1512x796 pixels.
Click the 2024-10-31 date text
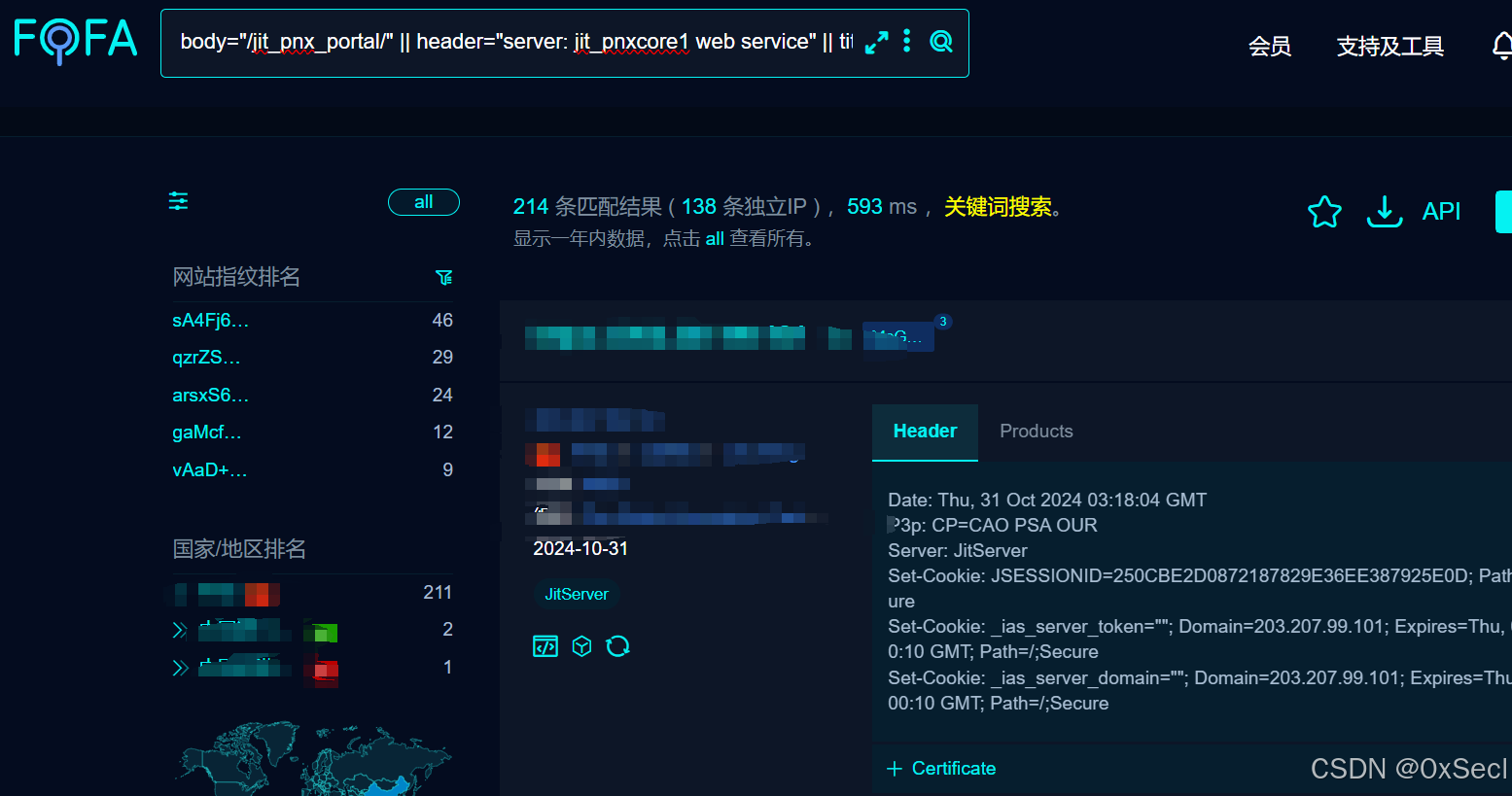580,549
